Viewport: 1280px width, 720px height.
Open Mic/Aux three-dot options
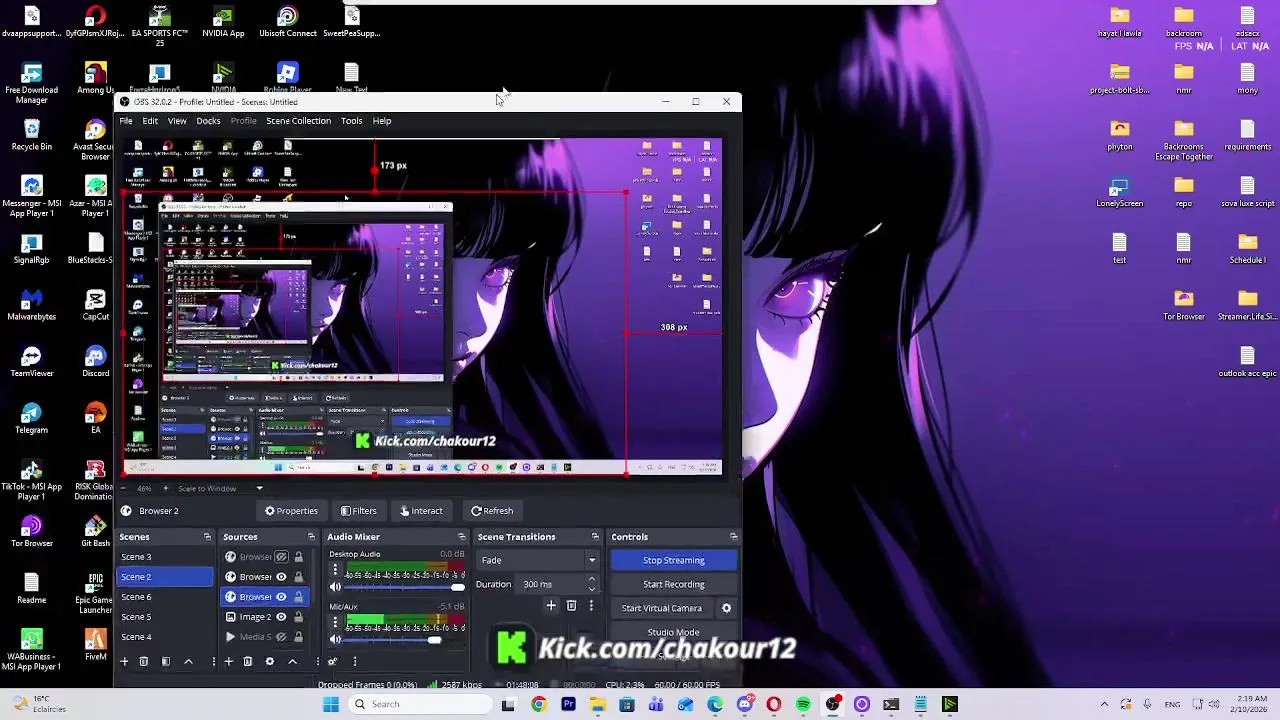coord(335,621)
